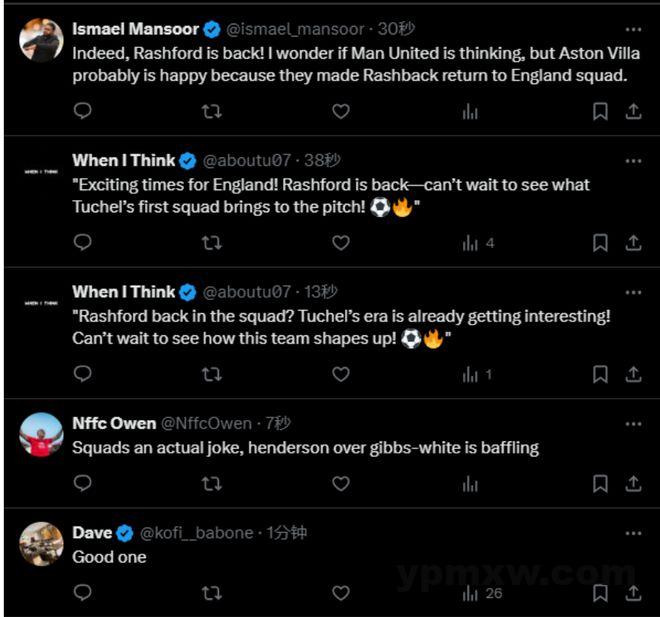
Task: Expand more menu on Dave's tweet
Action: coord(633,532)
